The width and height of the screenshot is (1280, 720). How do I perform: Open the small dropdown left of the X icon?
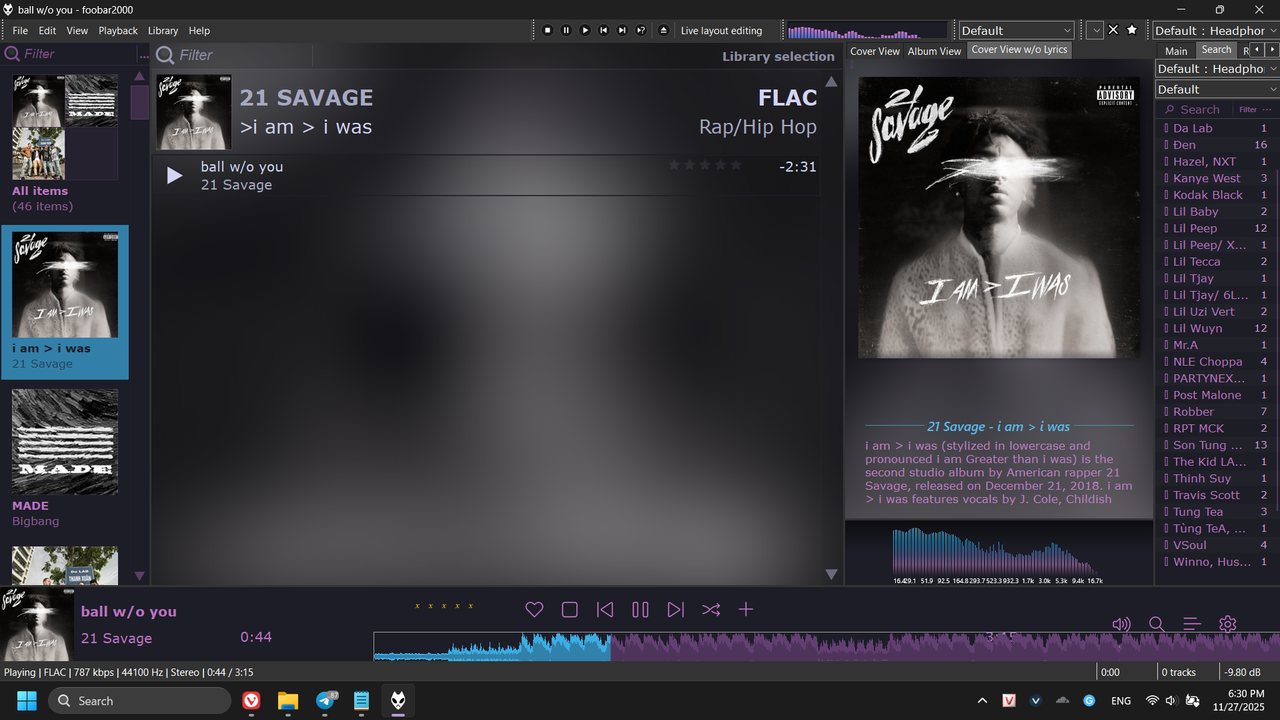(1095, 30)
